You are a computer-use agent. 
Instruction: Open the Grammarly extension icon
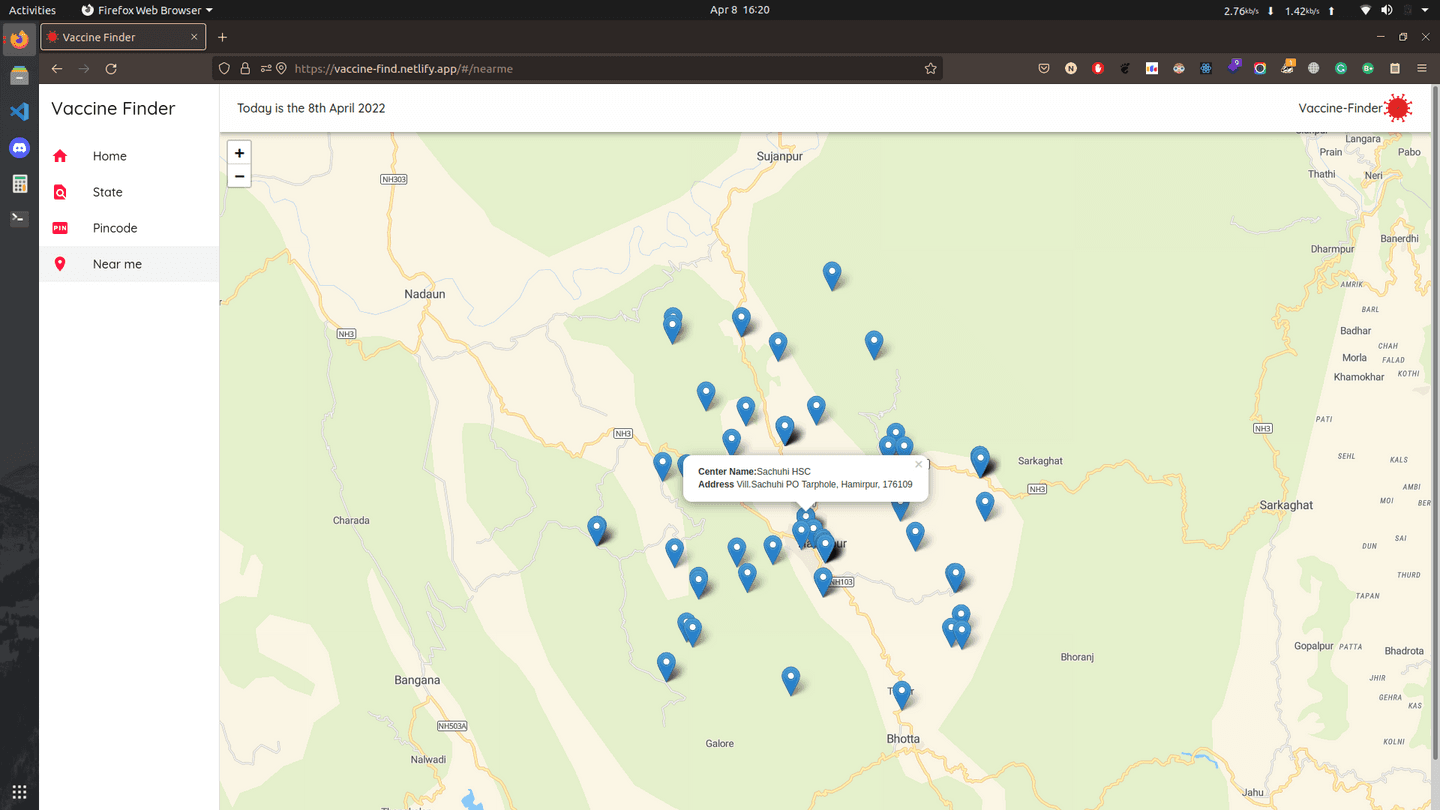point(1341,69)
